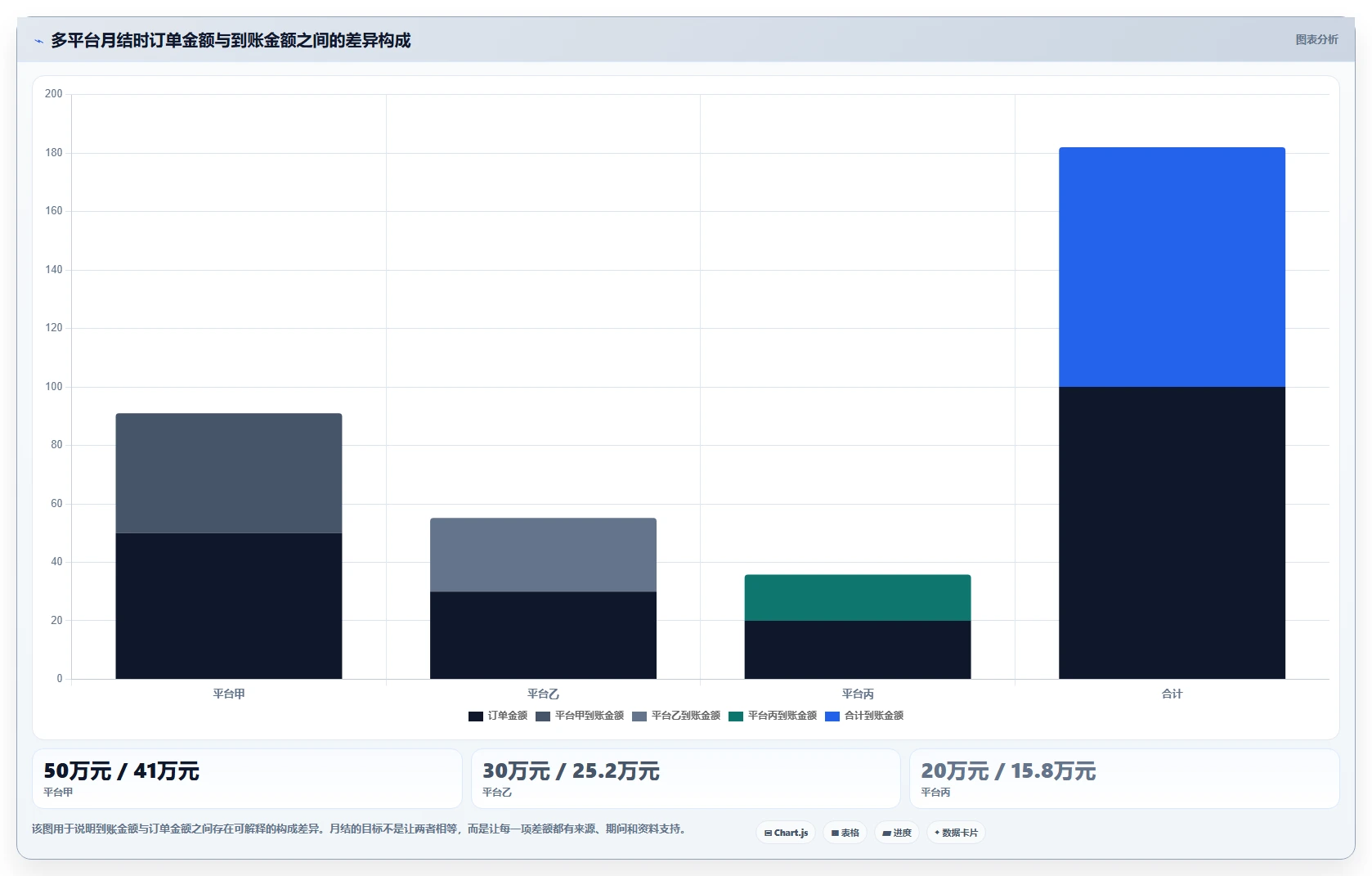Click the slate 平台乙到账金额 bar segment
This screenshot has width=1372, height=876.
pyautogui.click(x=543, y=555)
